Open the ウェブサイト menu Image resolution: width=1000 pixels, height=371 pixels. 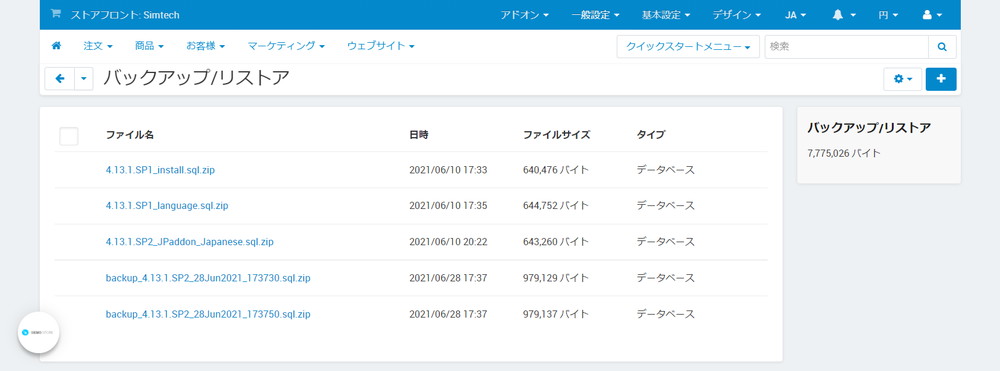coord(381,46)
